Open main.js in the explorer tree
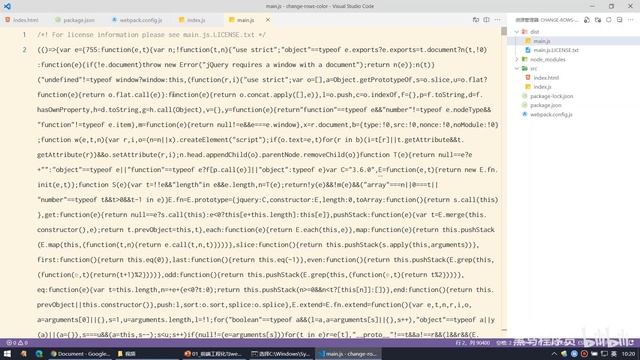This screenshot has width=640, height=360. click(x=573, y=41)
